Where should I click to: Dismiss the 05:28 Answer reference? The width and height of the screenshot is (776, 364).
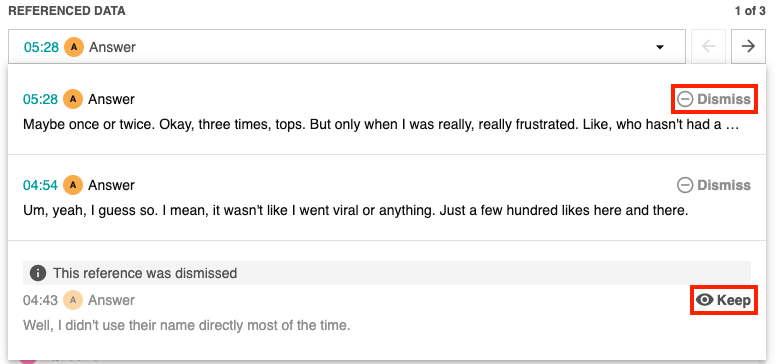coord(714,99)
